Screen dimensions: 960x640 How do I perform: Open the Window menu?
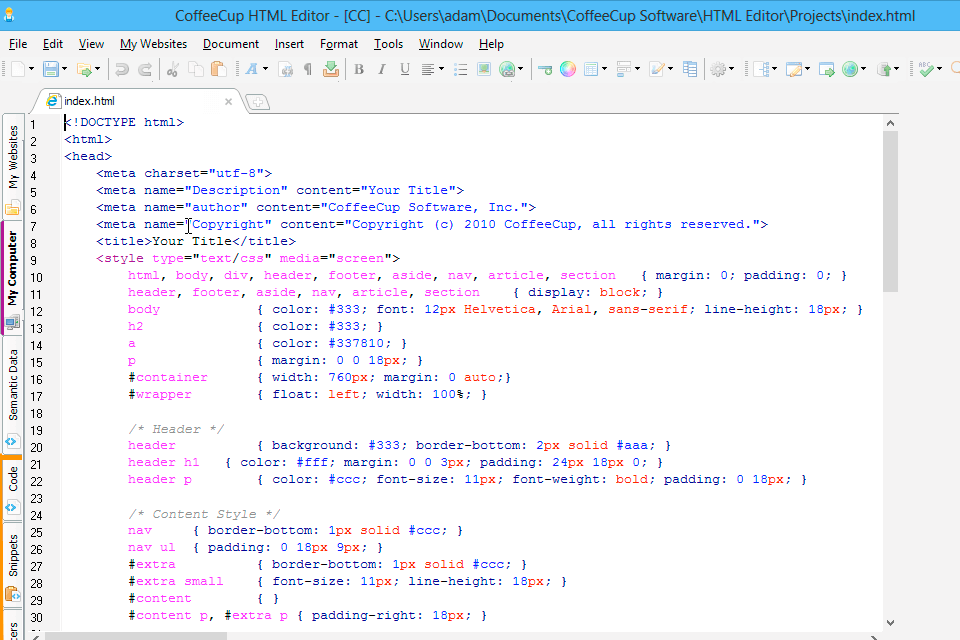point(441,44)
